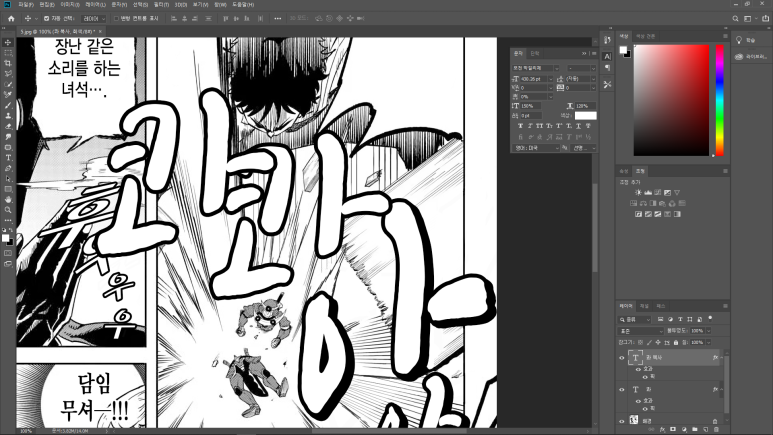This screenshot has width=773, height=435.
Task: Open the layer opacity dropdown
Action: click(708, 331)
